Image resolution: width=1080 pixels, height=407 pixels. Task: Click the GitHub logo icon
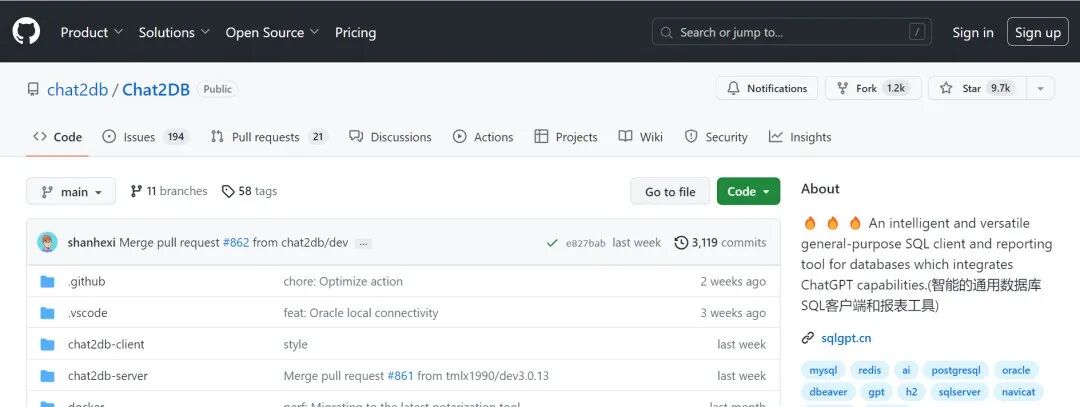coord(26,32)
